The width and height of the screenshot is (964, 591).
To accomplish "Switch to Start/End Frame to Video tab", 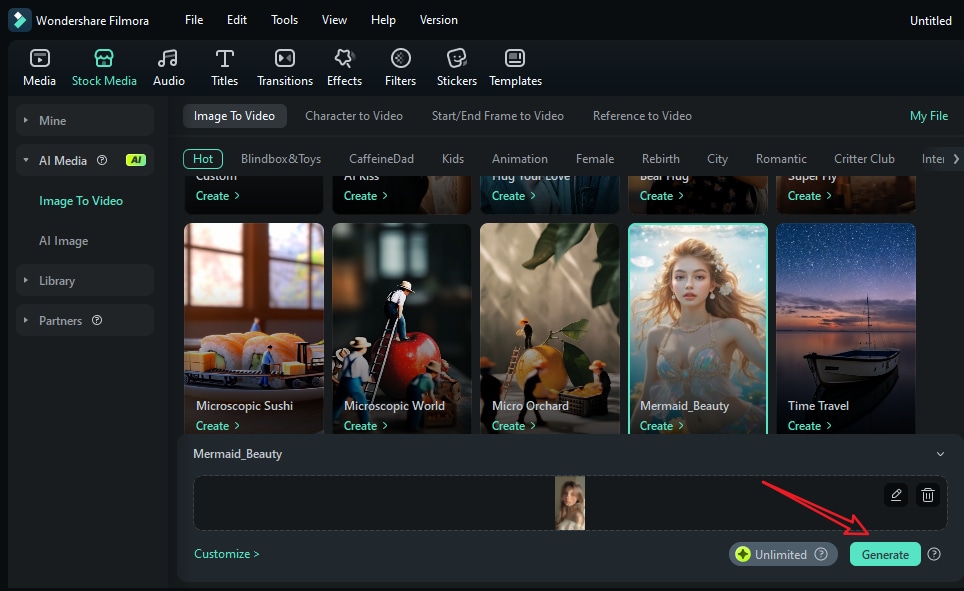I will (x=497, y=116).
